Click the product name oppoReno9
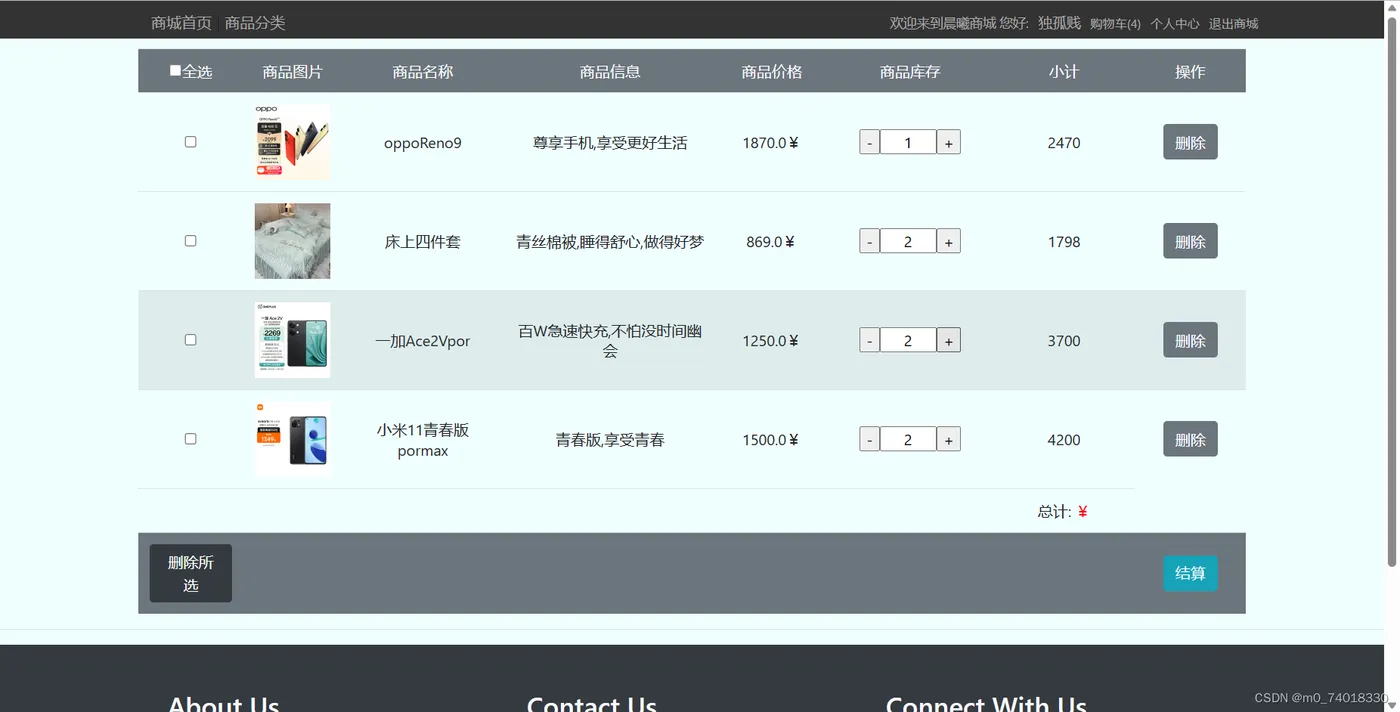 pyautogui.click(x=423, y=143)
